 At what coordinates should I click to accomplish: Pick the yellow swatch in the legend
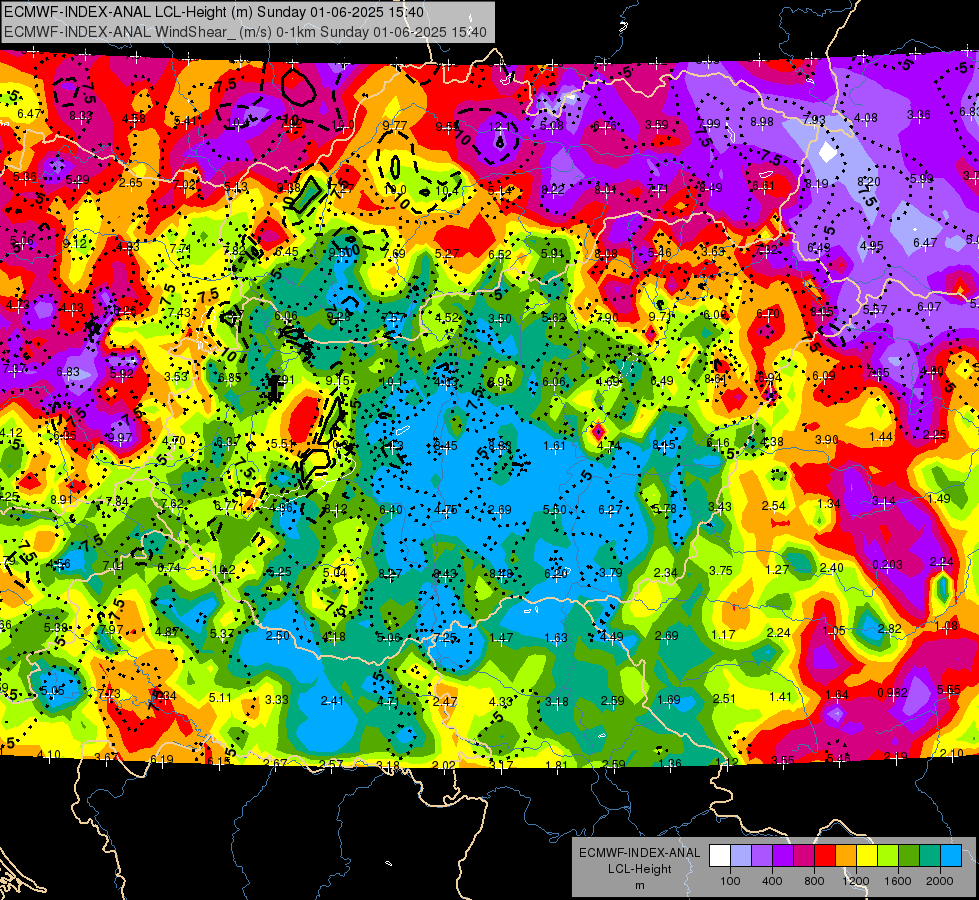click(x=867, y=856)
